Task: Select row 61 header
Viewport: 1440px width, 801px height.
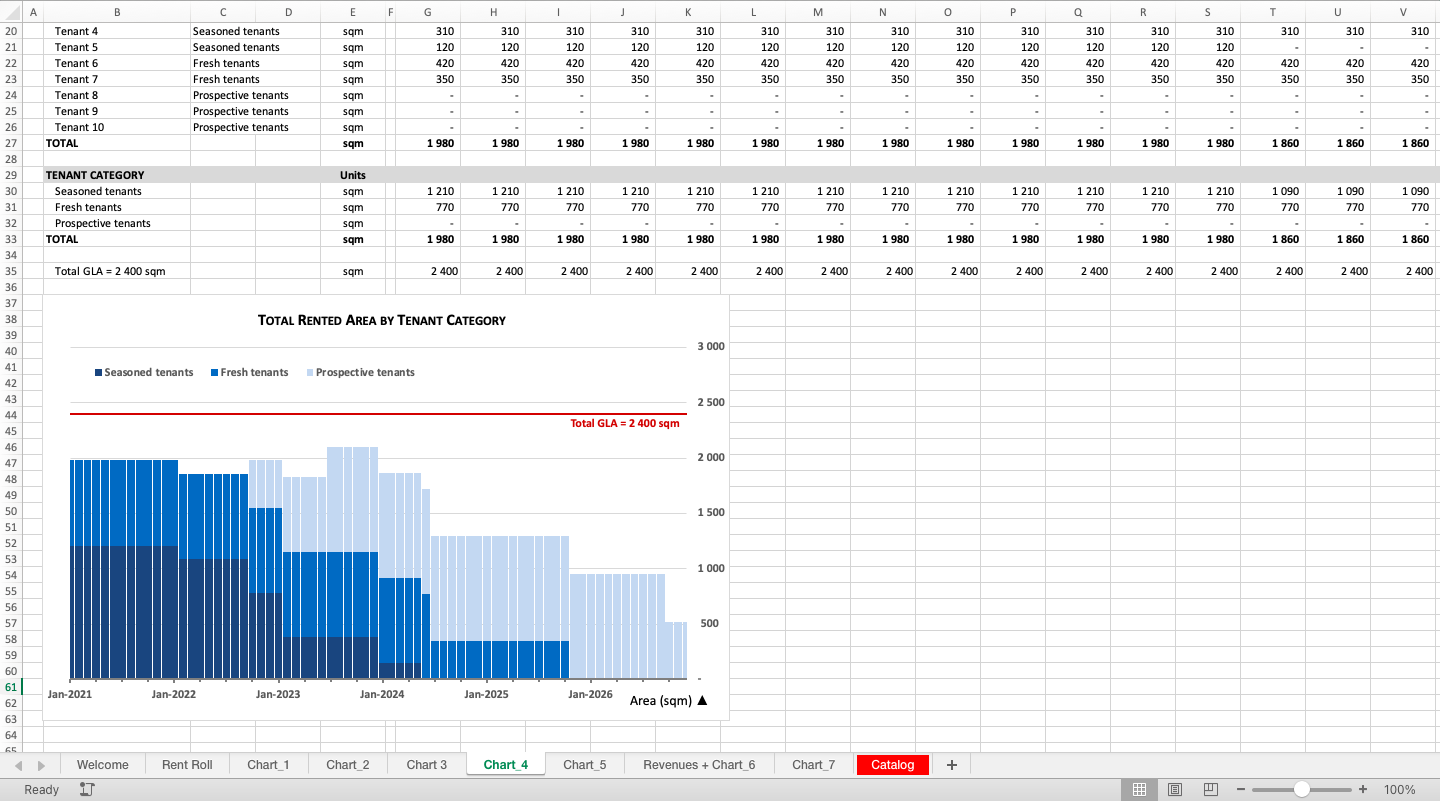Action: tap(11, 687)
